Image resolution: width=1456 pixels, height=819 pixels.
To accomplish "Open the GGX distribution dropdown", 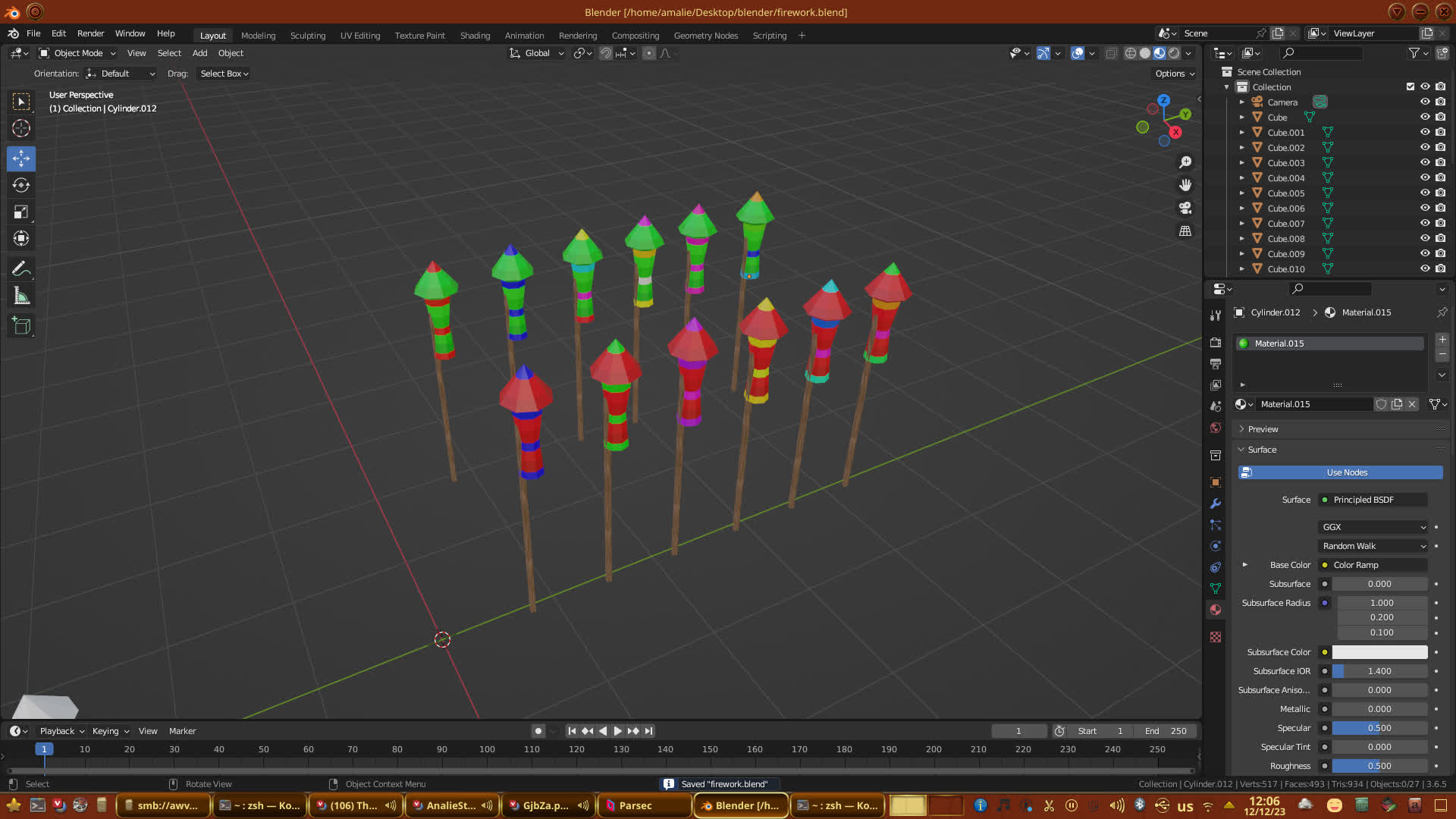I will 1373,527.
